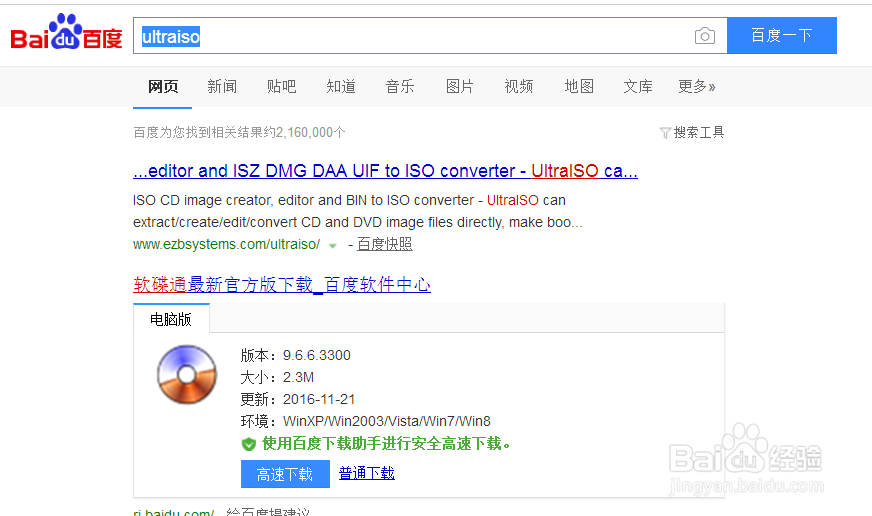Click the Baidu logo
872x516 pixels.
pos(66,32)
